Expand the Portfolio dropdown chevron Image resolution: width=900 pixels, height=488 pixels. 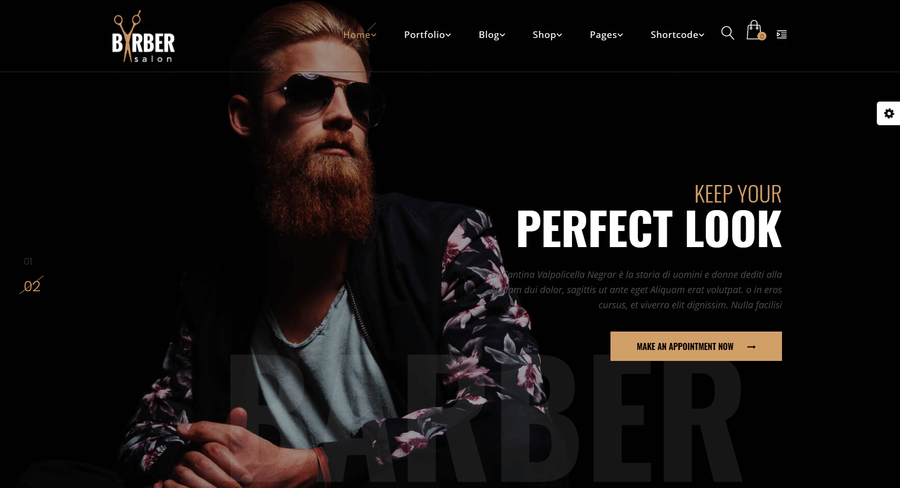(448, 35)
